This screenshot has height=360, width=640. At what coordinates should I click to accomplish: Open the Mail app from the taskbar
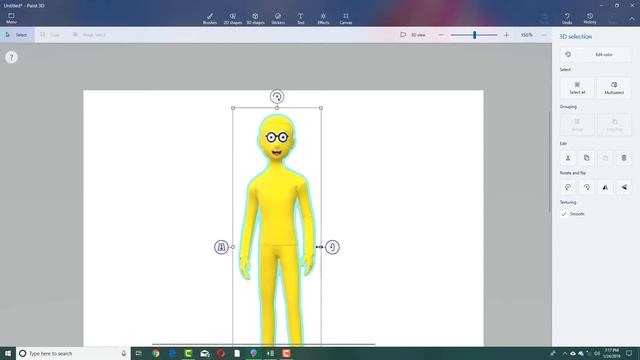205,353
